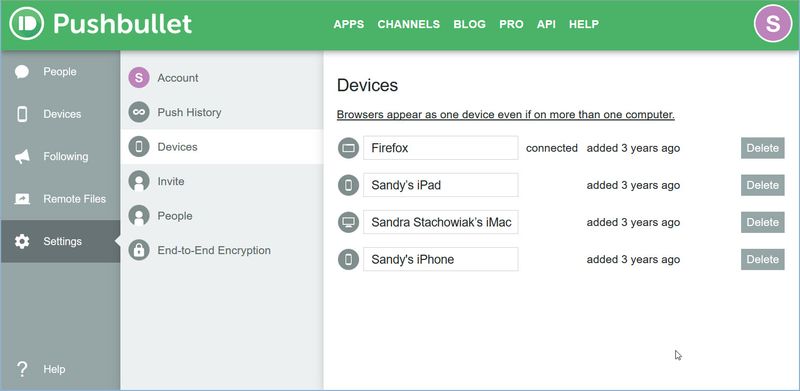The height and width of the screenshot is (391, 800).
Task: Click the 'connected' status for Firefox
Action: pyautogui.click(x=552, y=148)
